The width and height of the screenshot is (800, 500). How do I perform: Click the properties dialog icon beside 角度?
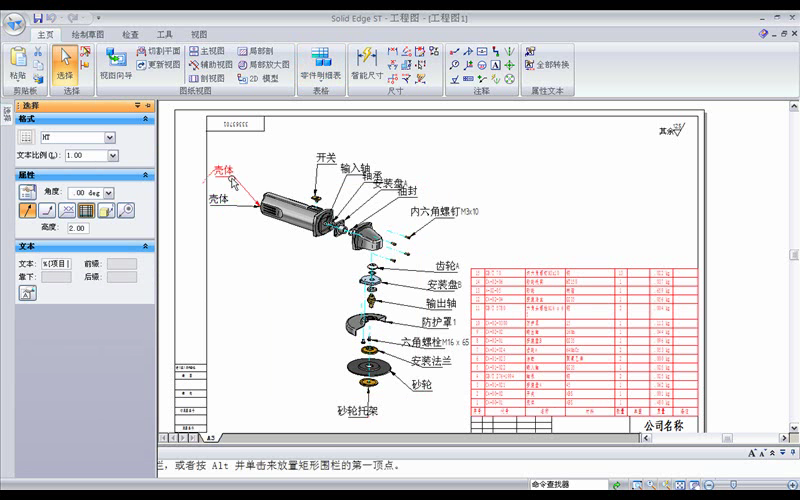(28, 192)
